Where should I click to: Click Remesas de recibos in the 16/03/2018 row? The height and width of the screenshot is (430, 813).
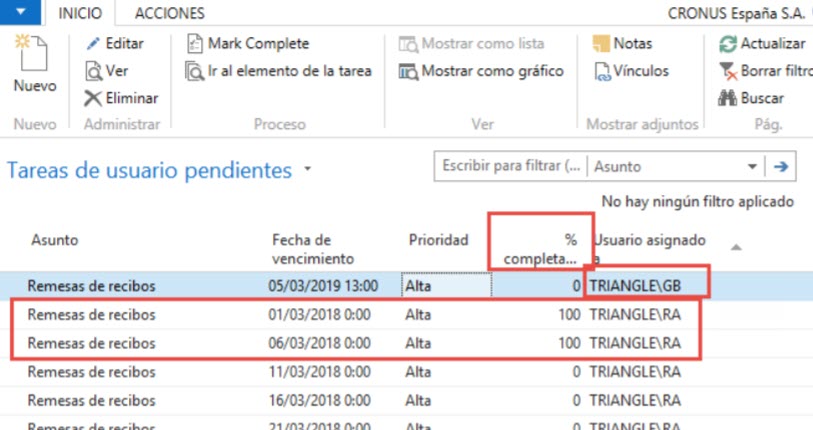[x=91, y=400]
